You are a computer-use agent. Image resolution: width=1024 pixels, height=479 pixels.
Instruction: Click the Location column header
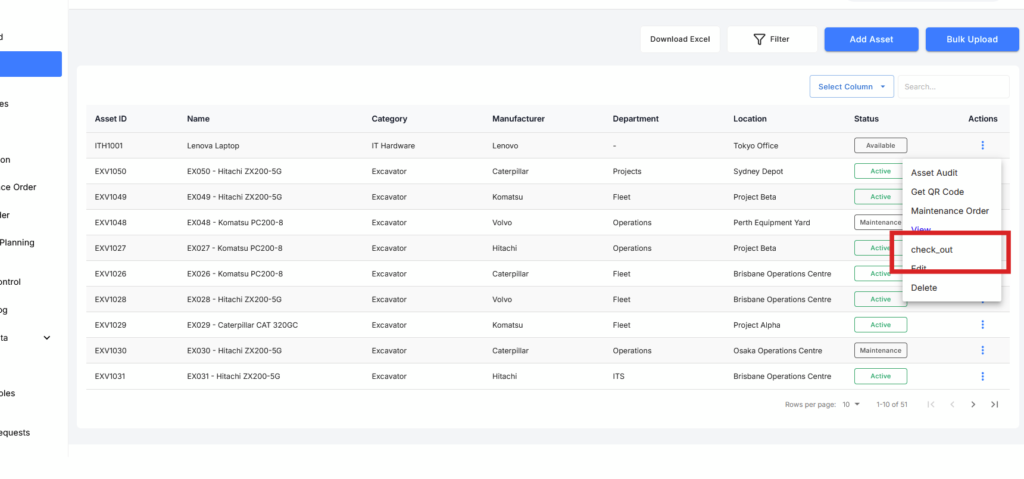tap(750, 119)
